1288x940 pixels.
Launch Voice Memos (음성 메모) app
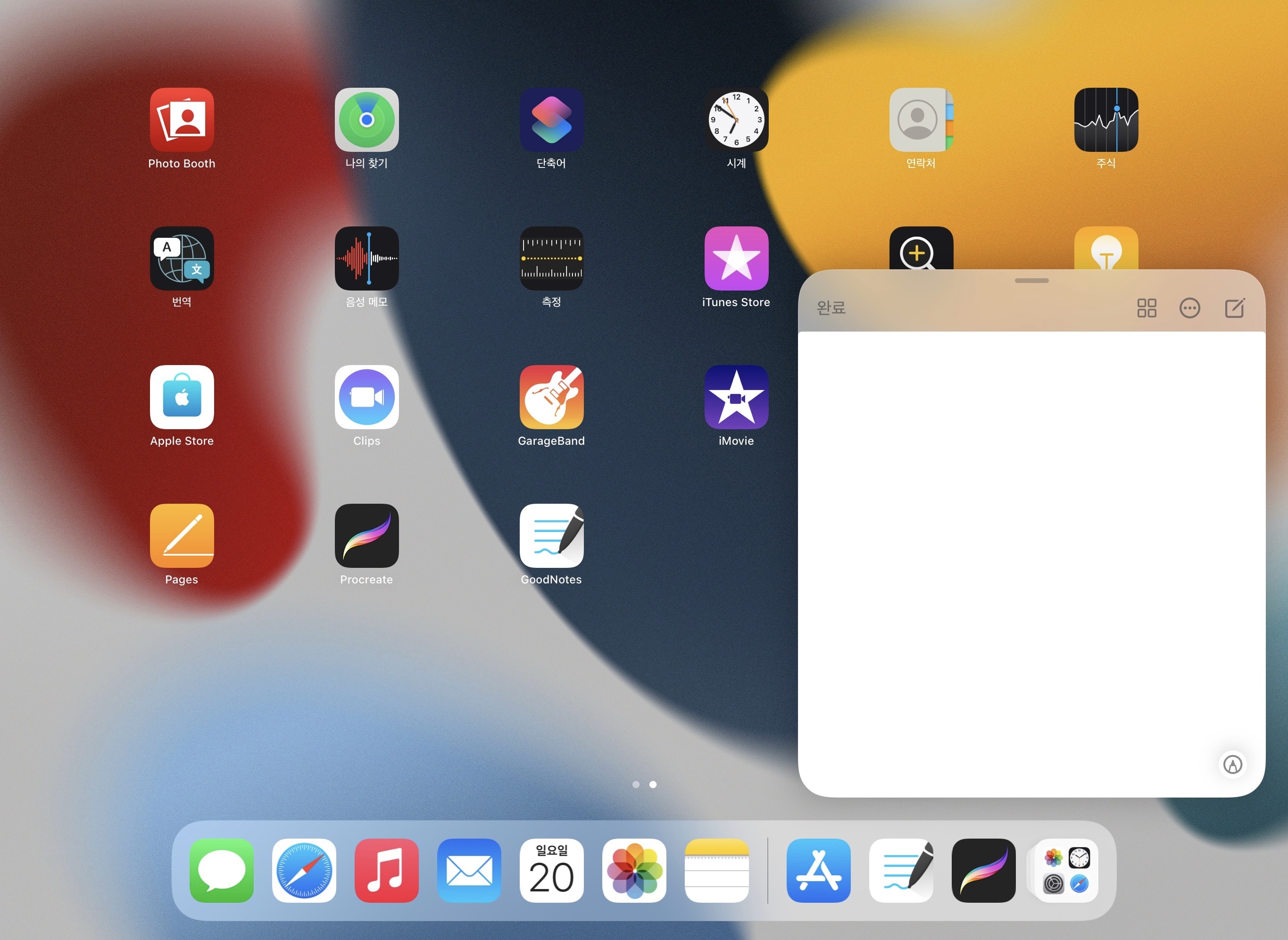366,258
